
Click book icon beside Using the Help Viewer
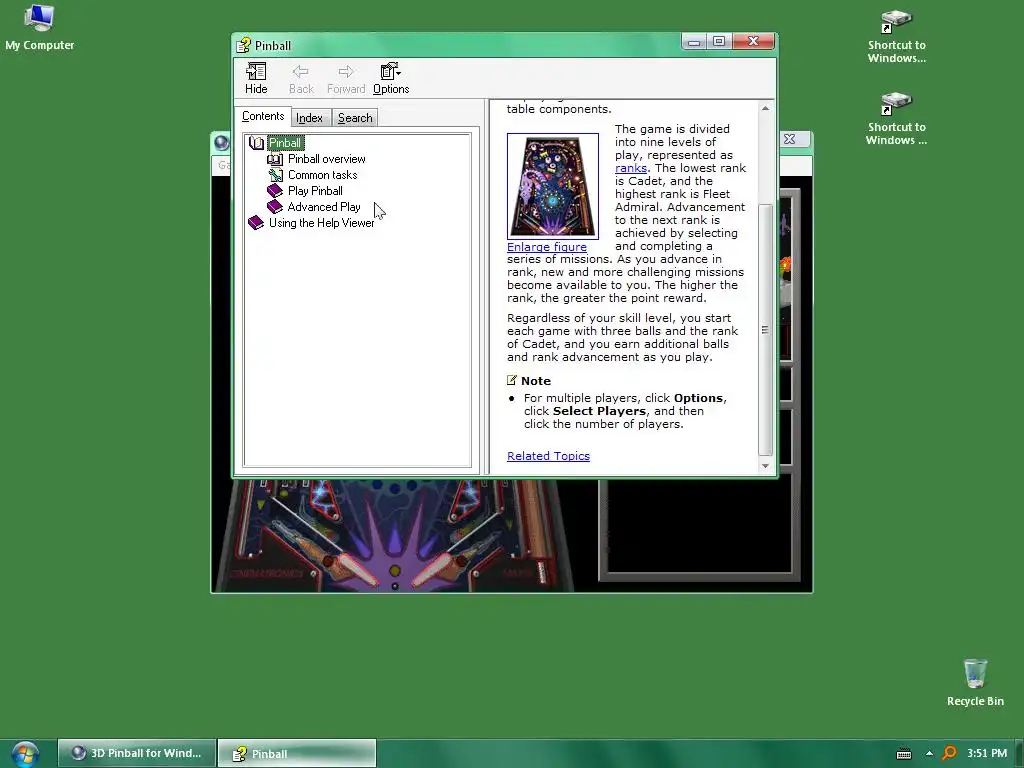256,223
